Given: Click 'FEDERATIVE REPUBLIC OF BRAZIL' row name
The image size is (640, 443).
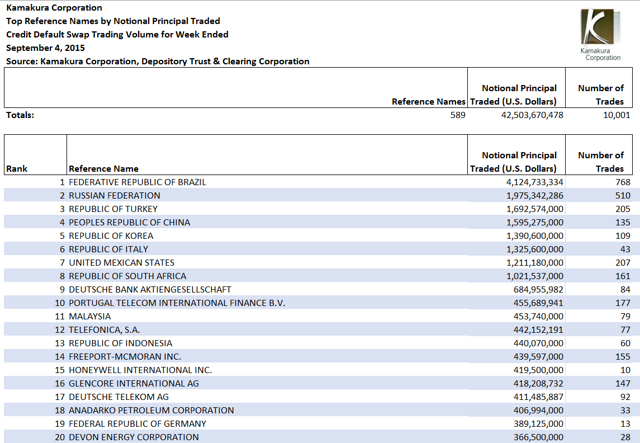Looking at the screenshot, I should coord(137,182).
